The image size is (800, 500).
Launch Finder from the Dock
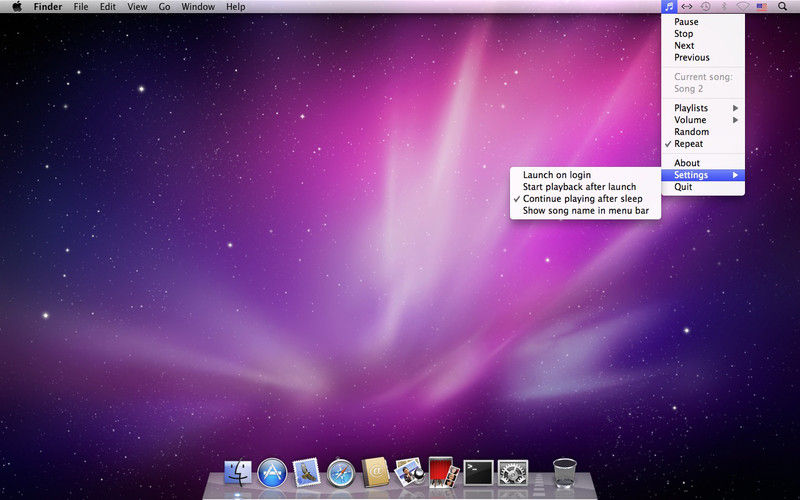coord(238,472)
